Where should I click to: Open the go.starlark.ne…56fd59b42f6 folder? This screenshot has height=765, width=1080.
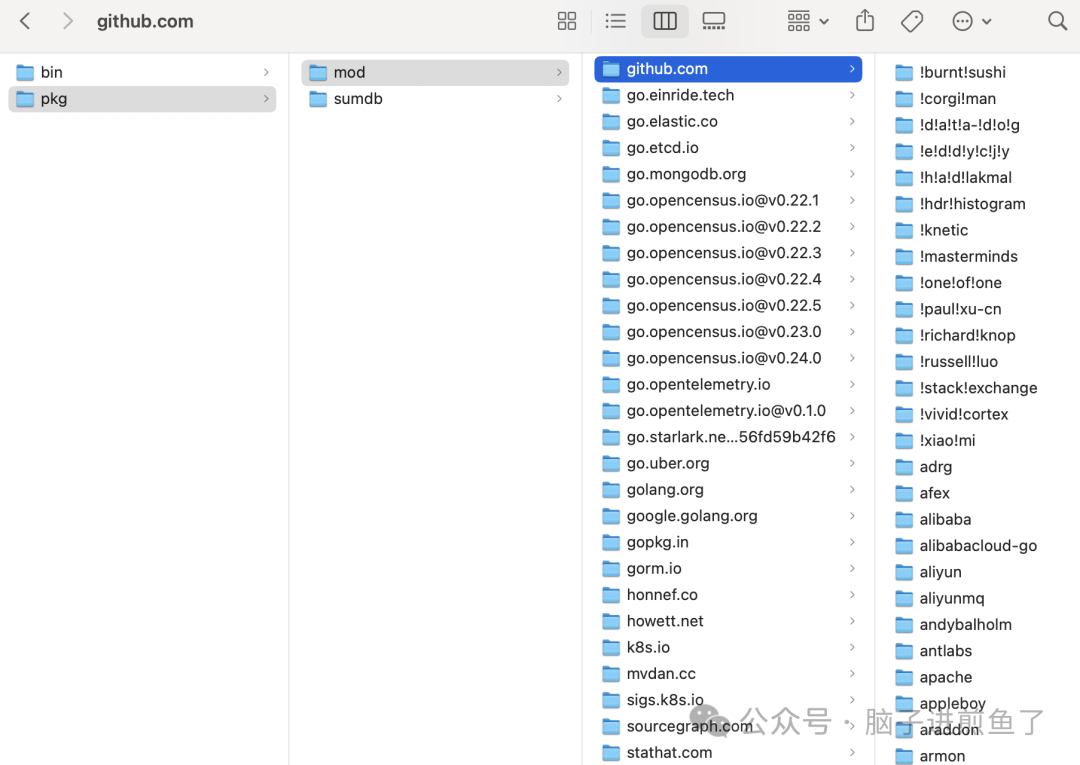[728, 437]
